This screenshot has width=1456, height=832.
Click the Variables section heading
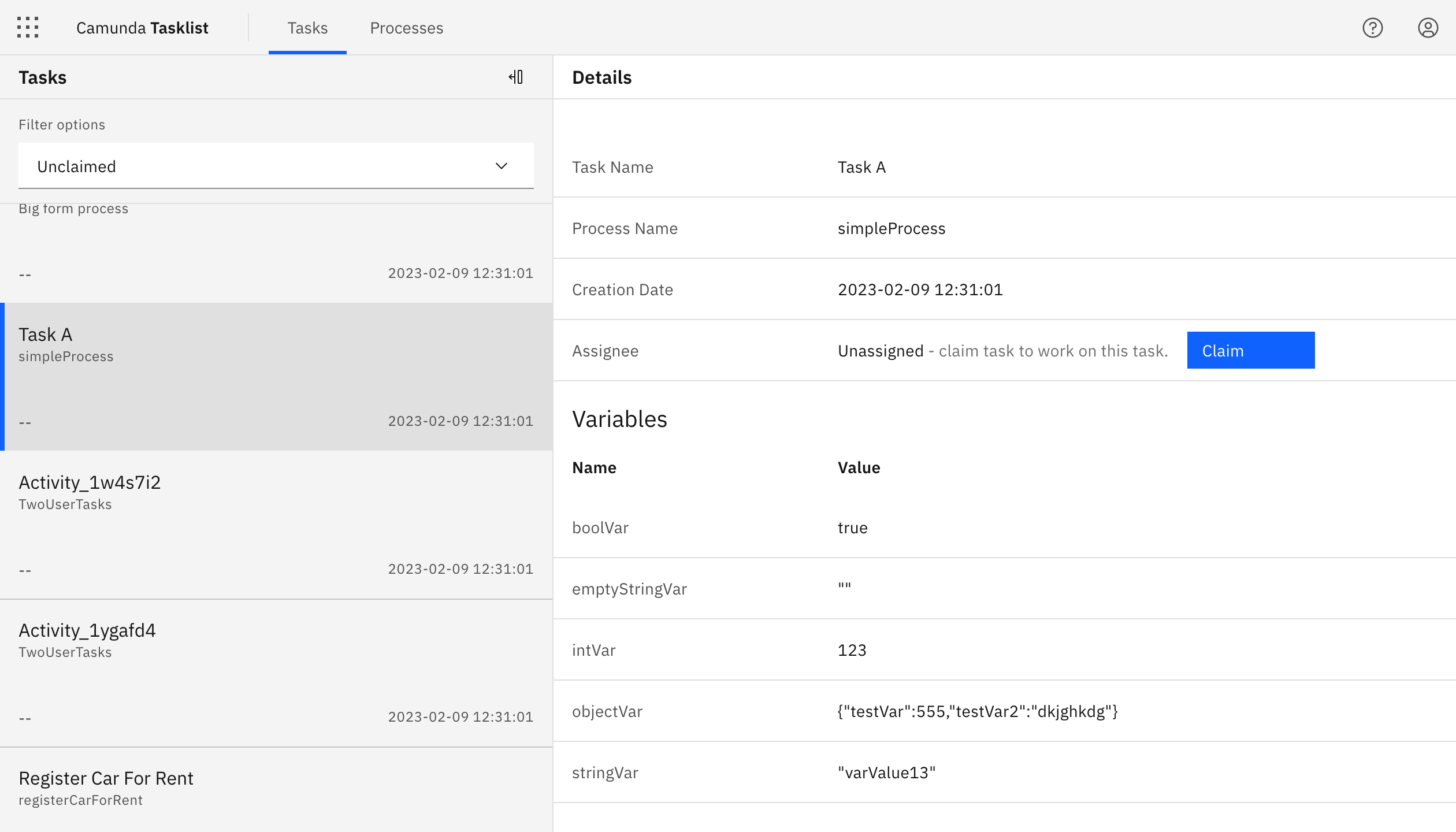point(619,419)
